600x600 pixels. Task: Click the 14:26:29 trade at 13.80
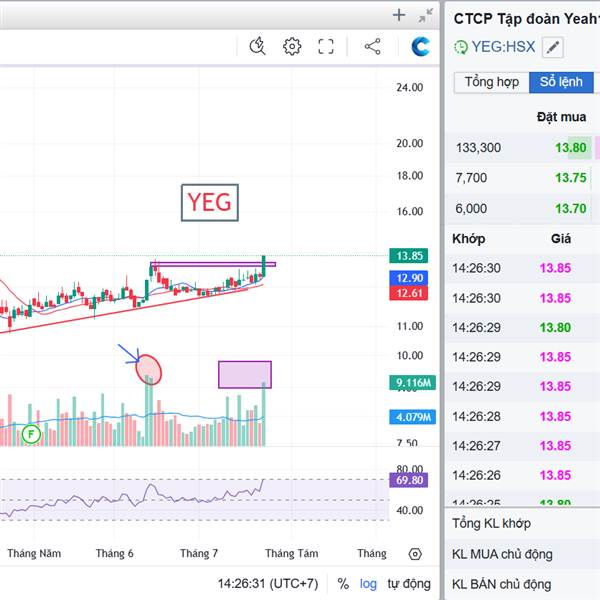(x=522, y=328)
